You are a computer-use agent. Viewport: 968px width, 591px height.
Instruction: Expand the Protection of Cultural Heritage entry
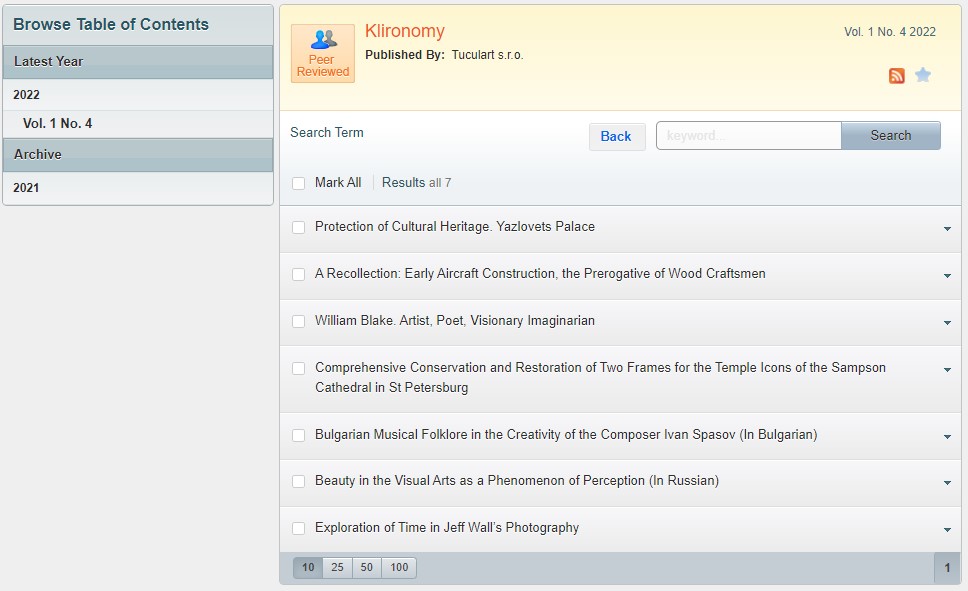pos(947,229)
